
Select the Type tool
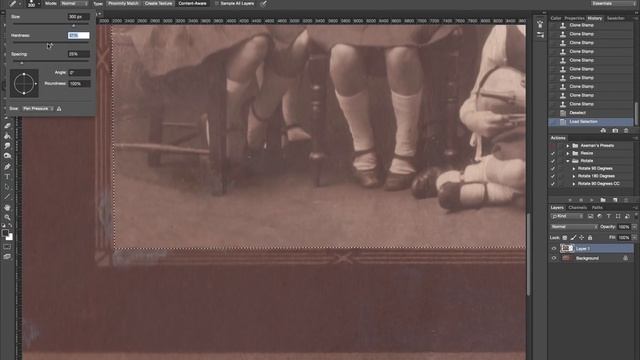(7, 176)
